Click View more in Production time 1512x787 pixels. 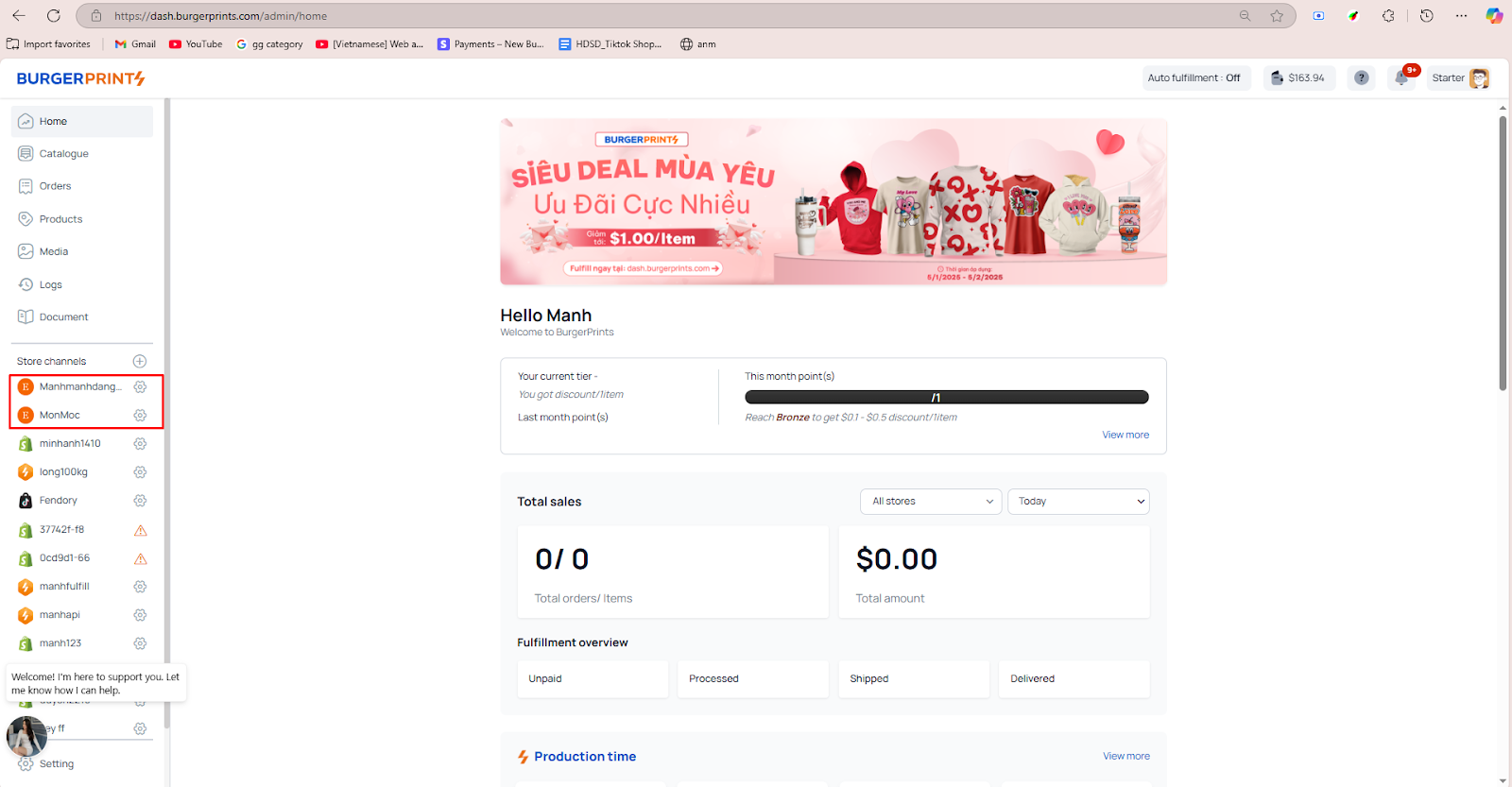click(1126, 756)
